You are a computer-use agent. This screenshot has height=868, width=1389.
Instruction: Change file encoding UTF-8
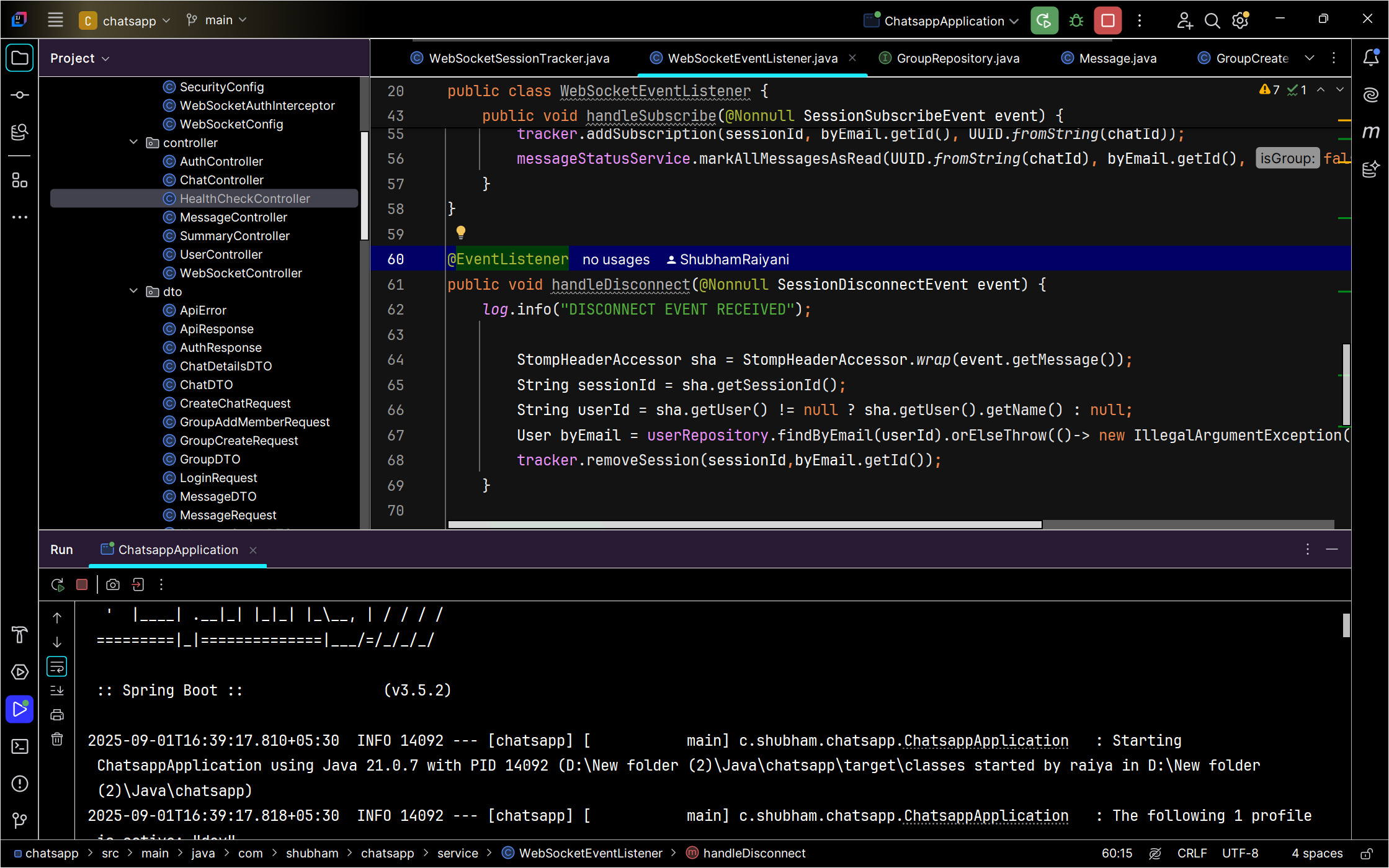click(x=1240, y=854)
